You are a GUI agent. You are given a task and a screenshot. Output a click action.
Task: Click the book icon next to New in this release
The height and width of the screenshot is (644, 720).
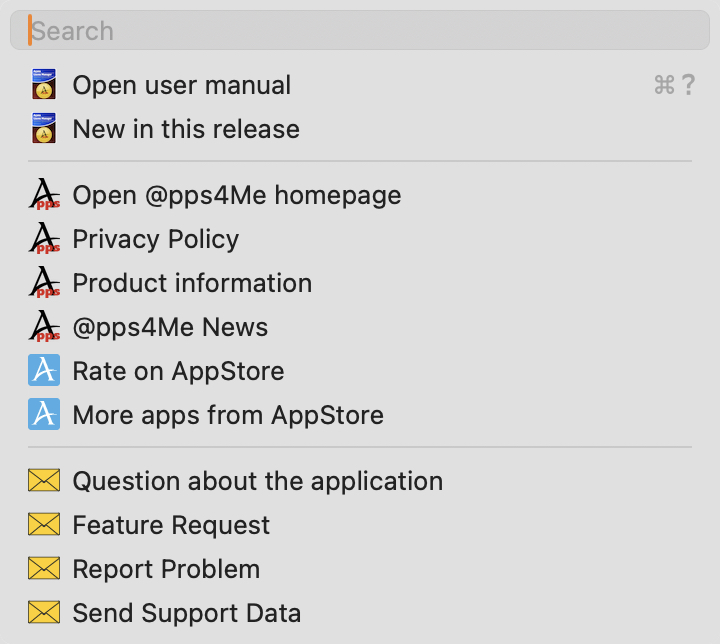click(x=43, y=129)
